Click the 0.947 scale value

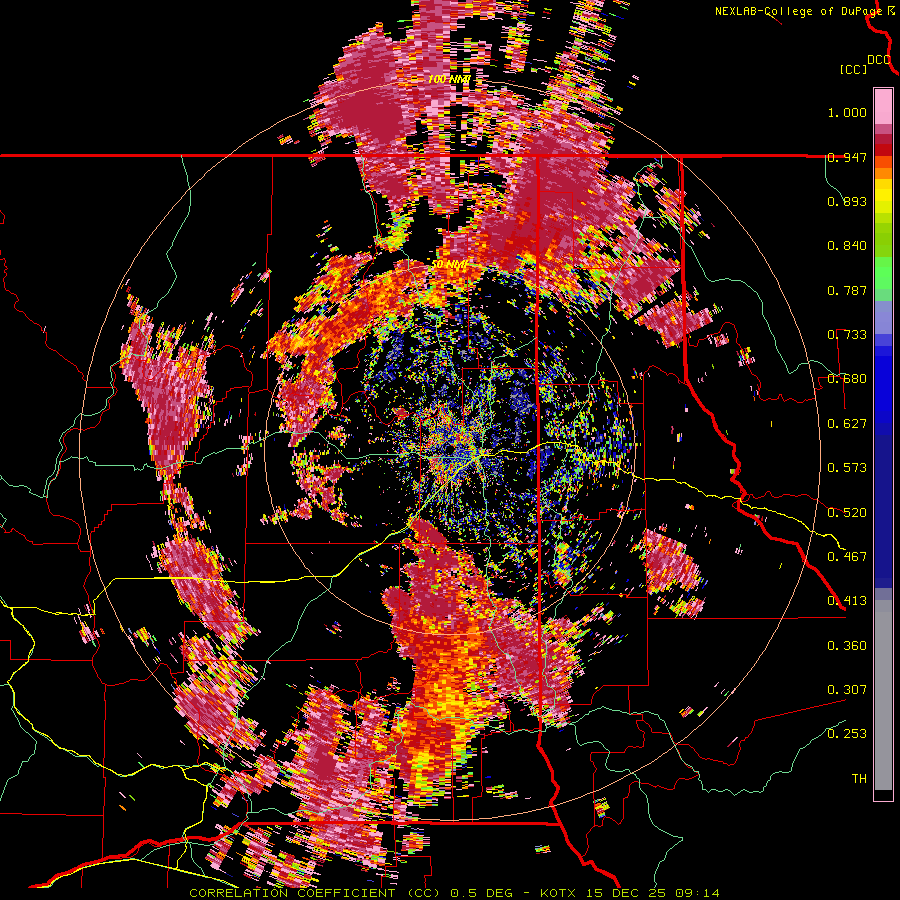coord(847,157)
